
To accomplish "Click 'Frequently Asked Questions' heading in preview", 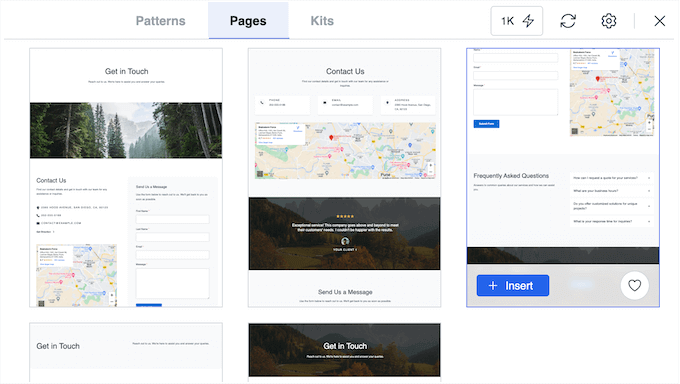I will [511, 176].
